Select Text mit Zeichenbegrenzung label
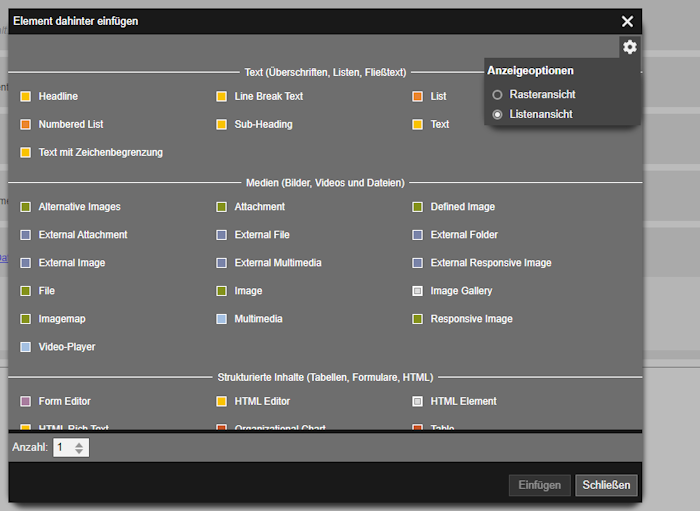700x511 pixels. (100, 153)
